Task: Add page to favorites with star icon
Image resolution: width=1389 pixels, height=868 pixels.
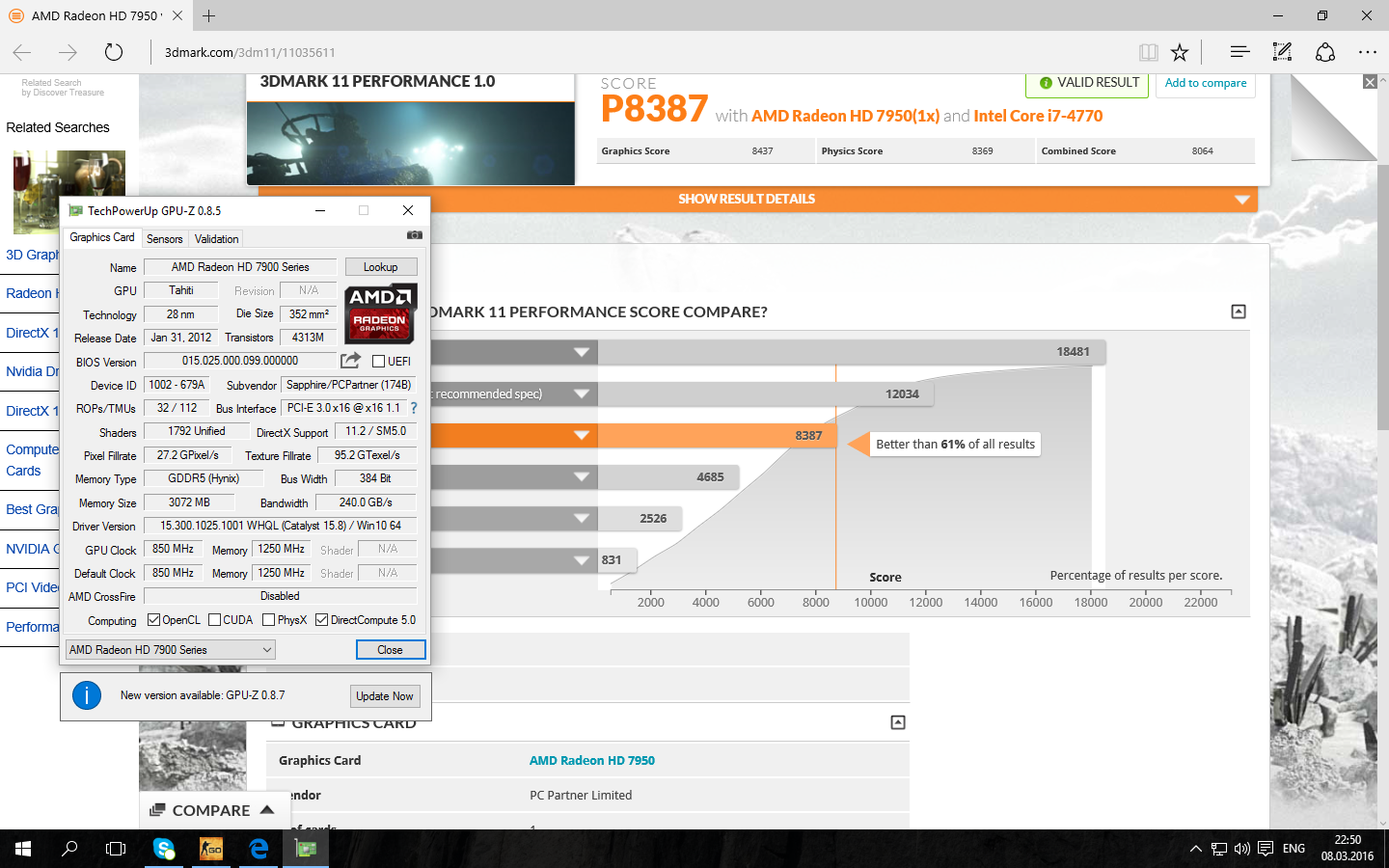Action: [x=1180, y=52]
